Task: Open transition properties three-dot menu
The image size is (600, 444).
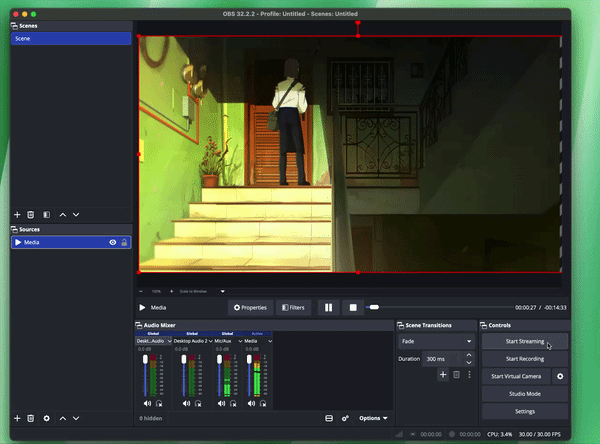Action: pos(470,375)
